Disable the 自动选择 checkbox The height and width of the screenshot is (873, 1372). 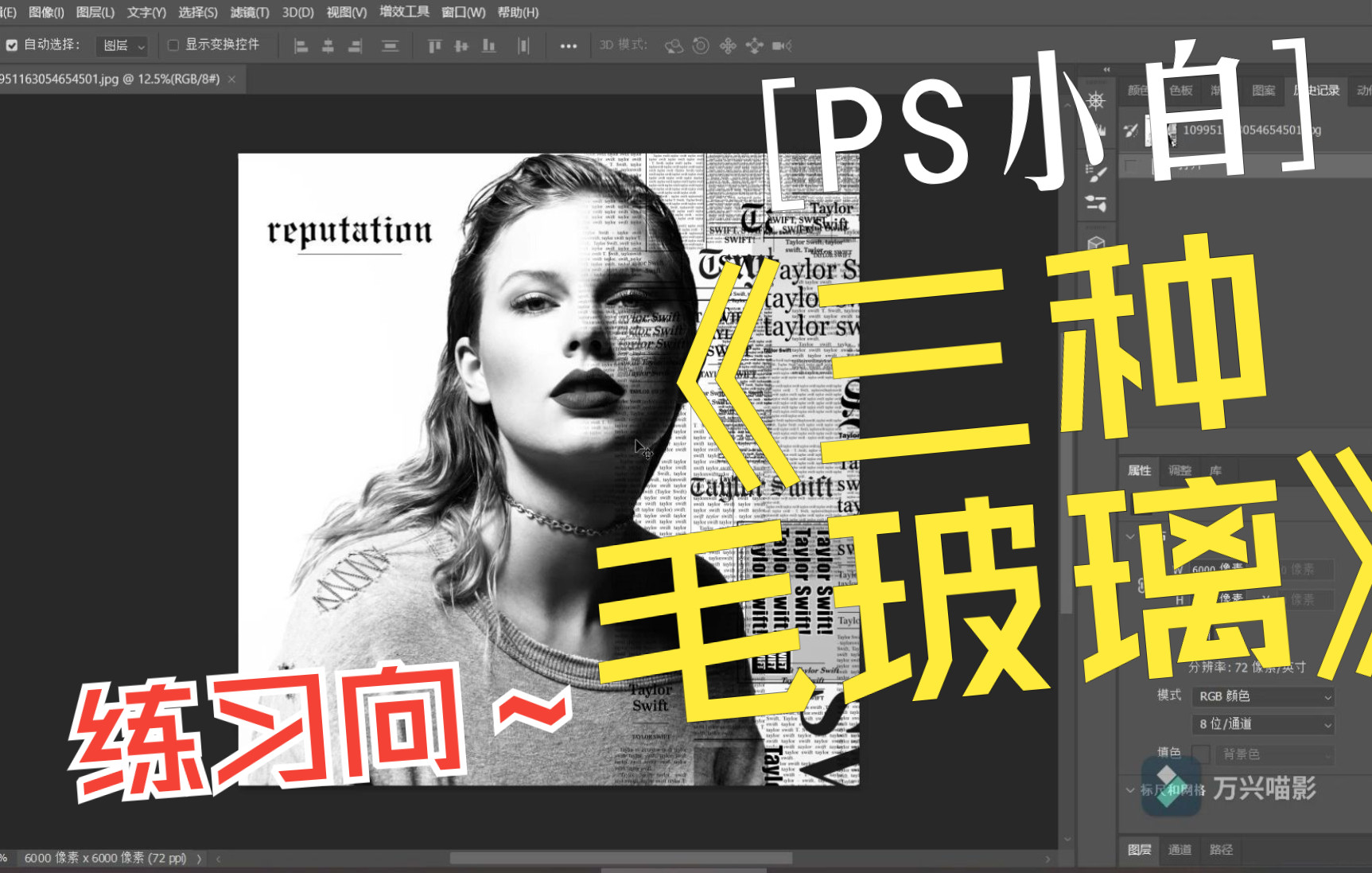point(11,45)
